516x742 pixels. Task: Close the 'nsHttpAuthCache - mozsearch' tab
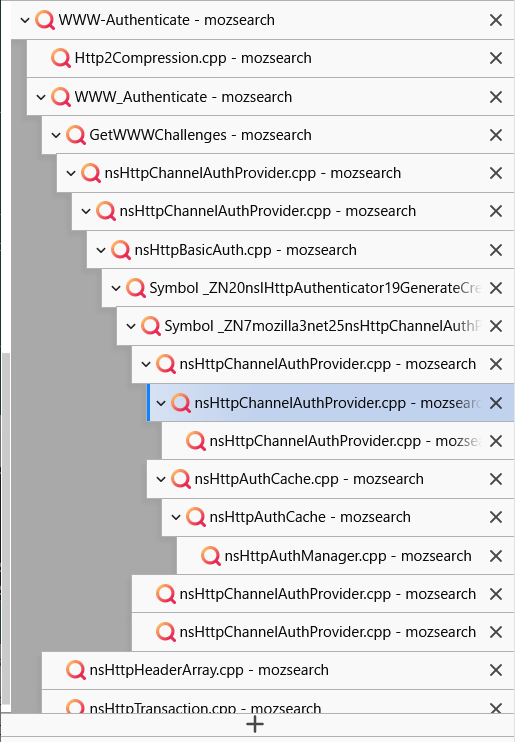coord(496,518)
